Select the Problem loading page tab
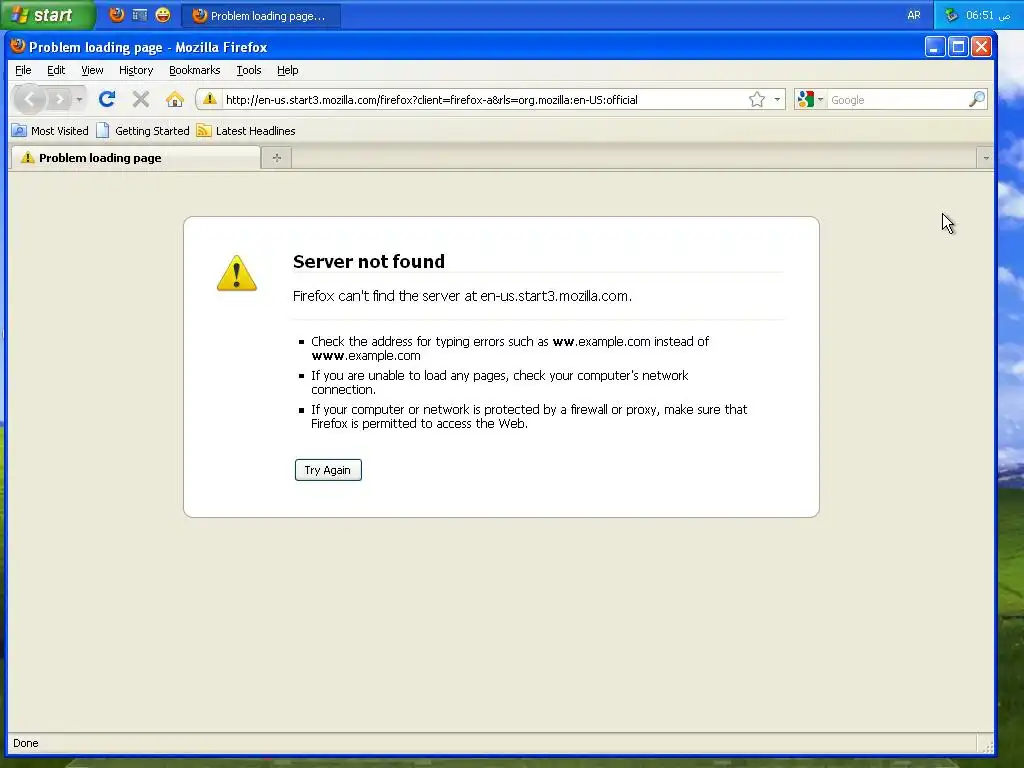This screenshot has width=1024, height=768. pos(135,157)
